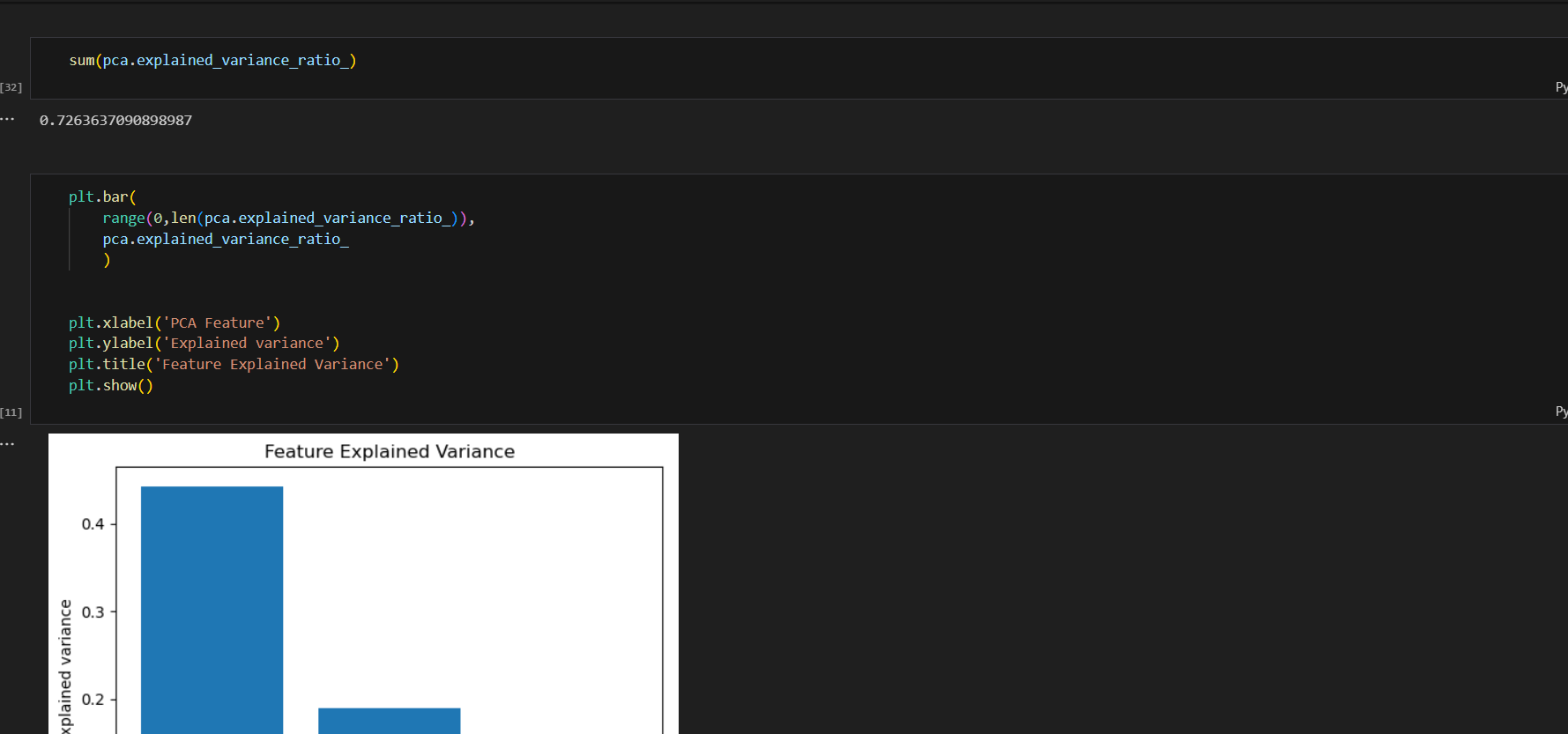Click the tallest bar in the chart

click(212, 610)
